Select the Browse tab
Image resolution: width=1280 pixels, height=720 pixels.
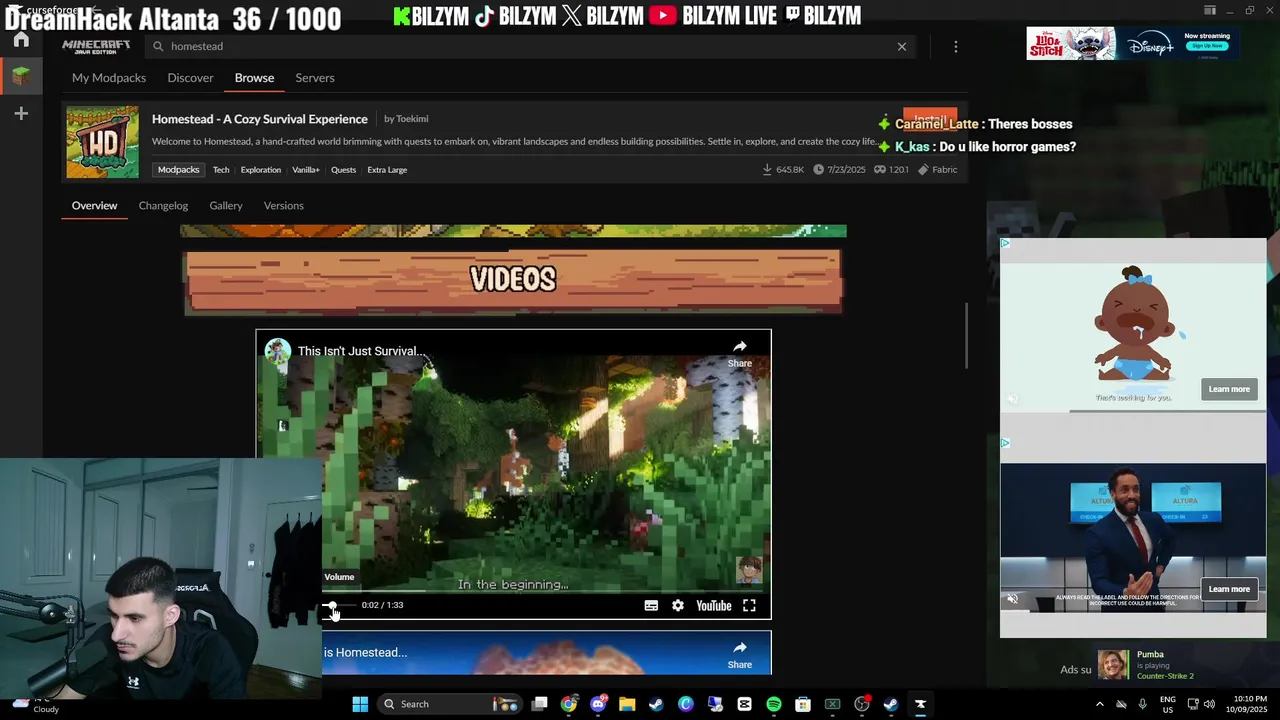point(254,78)
